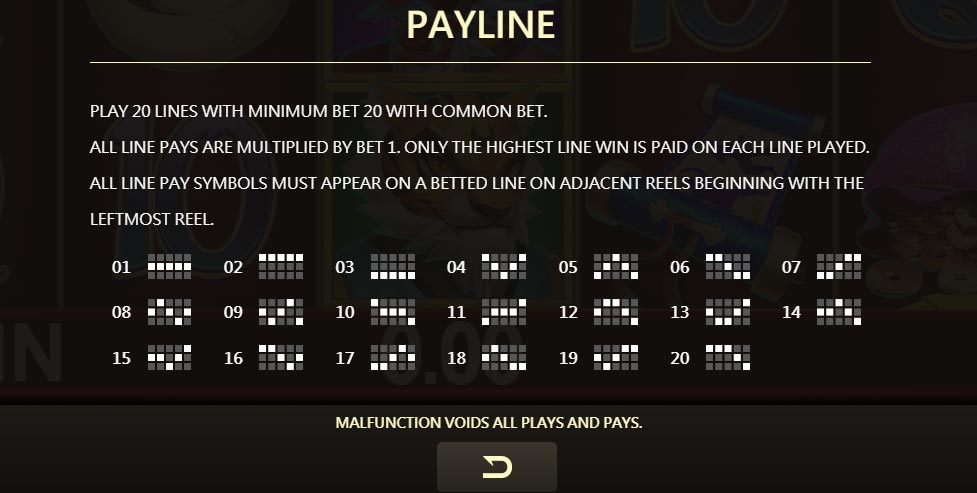Select payline 15 pattern diagram
Screen dimensions: 977x493
169,358
